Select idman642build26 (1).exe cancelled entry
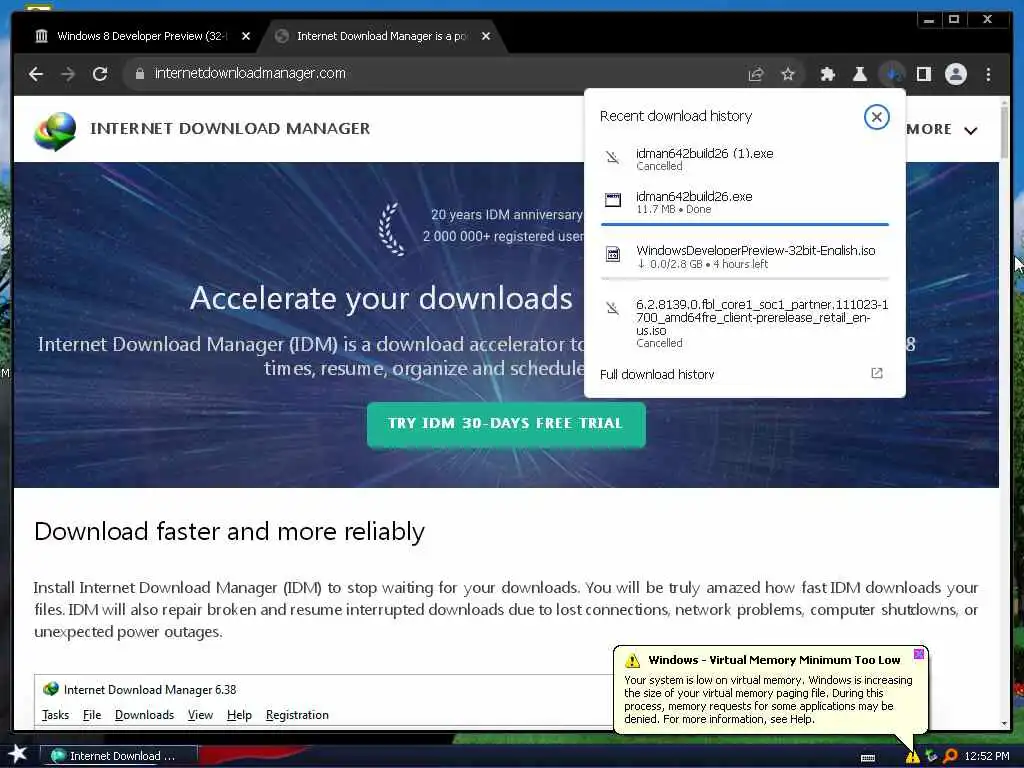The image size is (1024, 768). (x=744, y=159)
